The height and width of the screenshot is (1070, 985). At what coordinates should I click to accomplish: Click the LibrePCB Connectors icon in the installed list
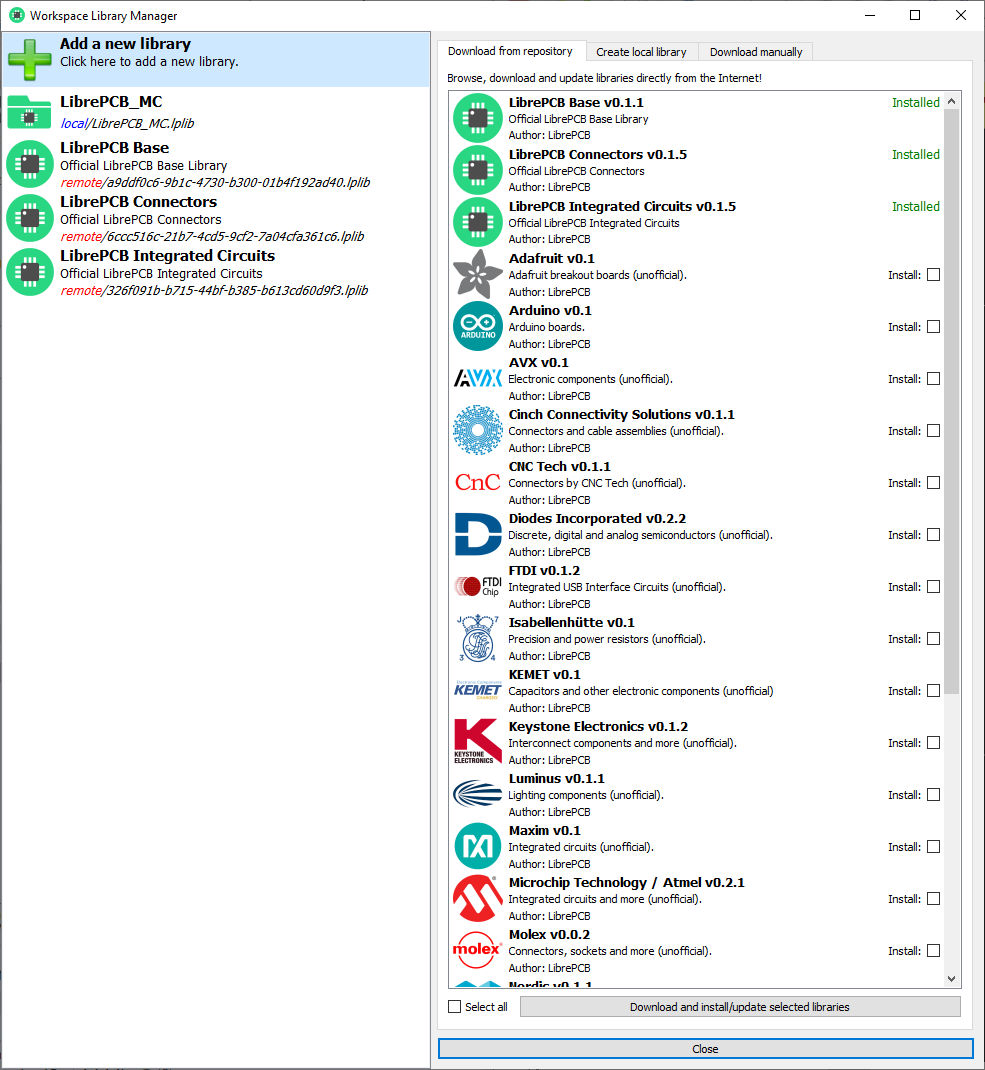click(29, 218)
